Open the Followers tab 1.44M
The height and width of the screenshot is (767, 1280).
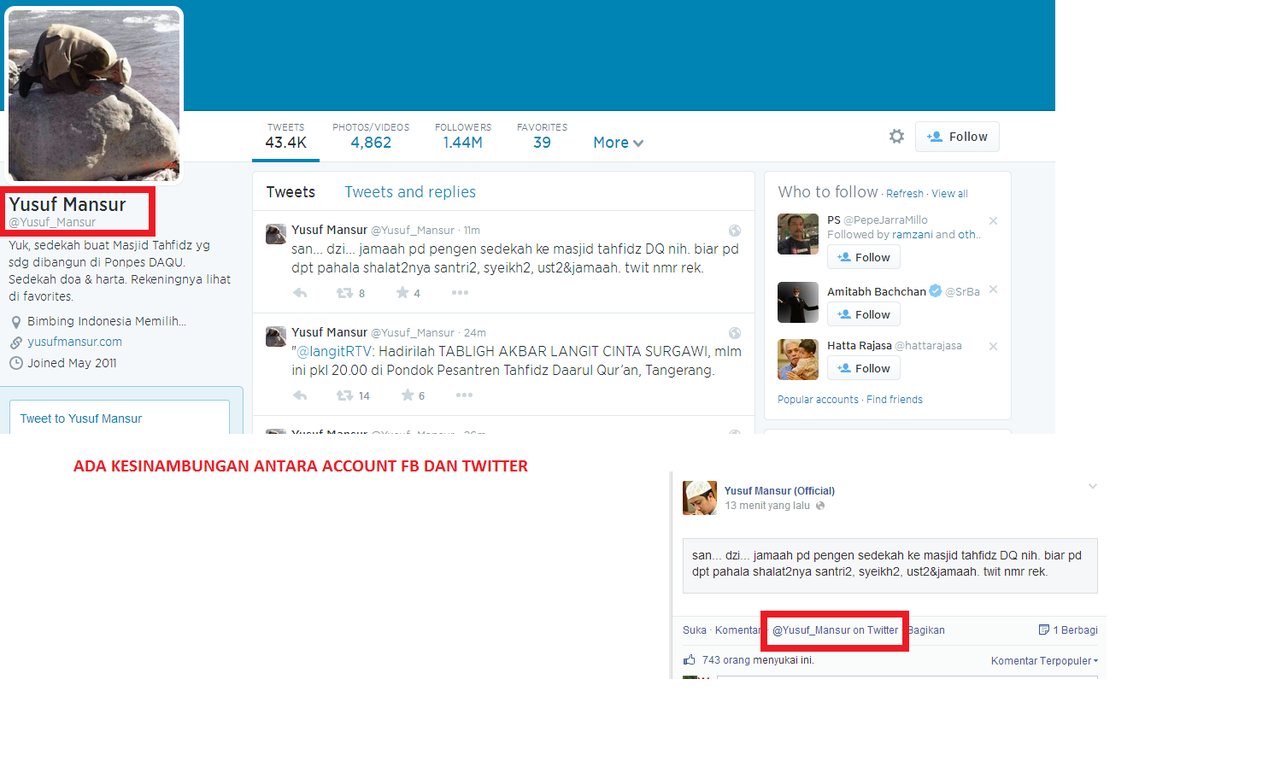pyautogui.click(x=463, y=136)
